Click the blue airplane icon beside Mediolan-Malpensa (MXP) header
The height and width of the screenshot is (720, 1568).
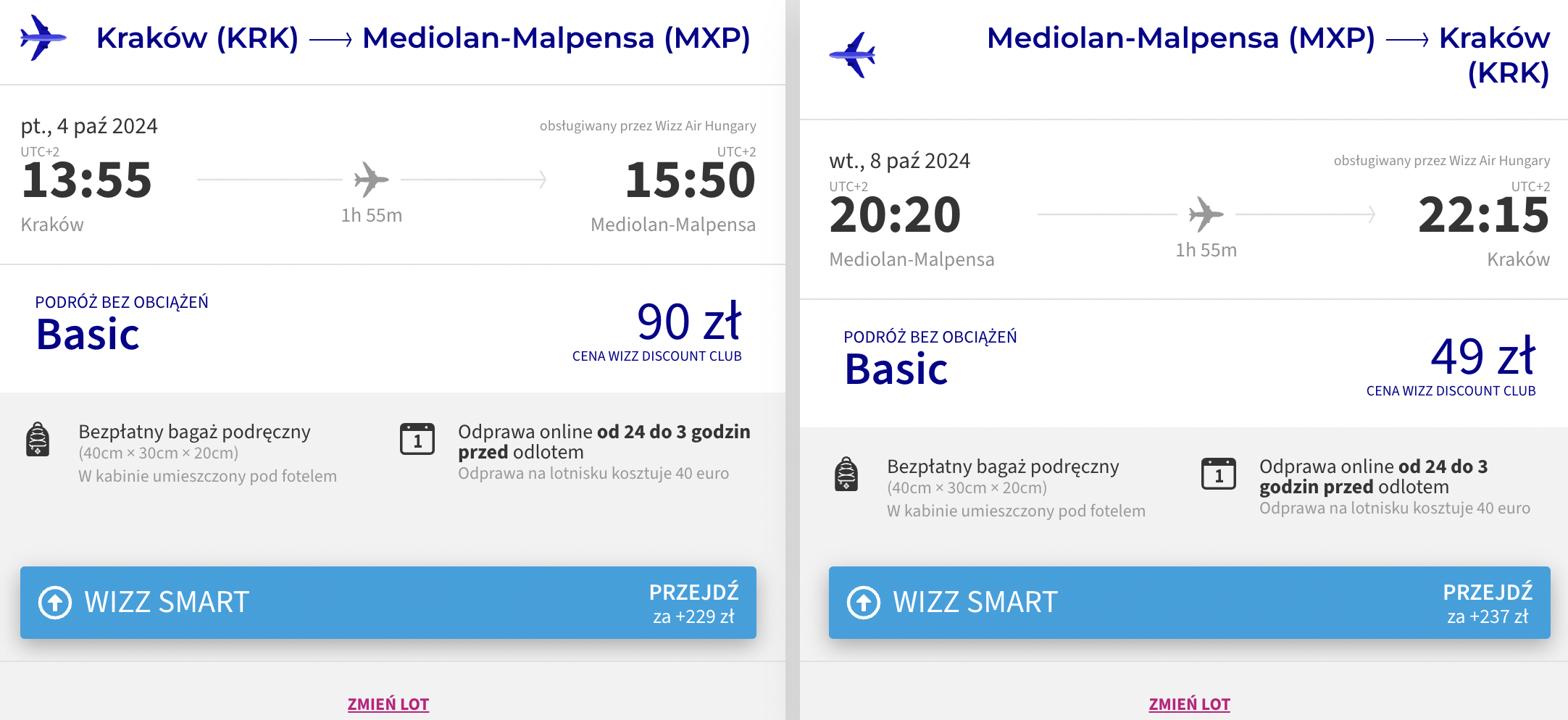coord(852,54)
